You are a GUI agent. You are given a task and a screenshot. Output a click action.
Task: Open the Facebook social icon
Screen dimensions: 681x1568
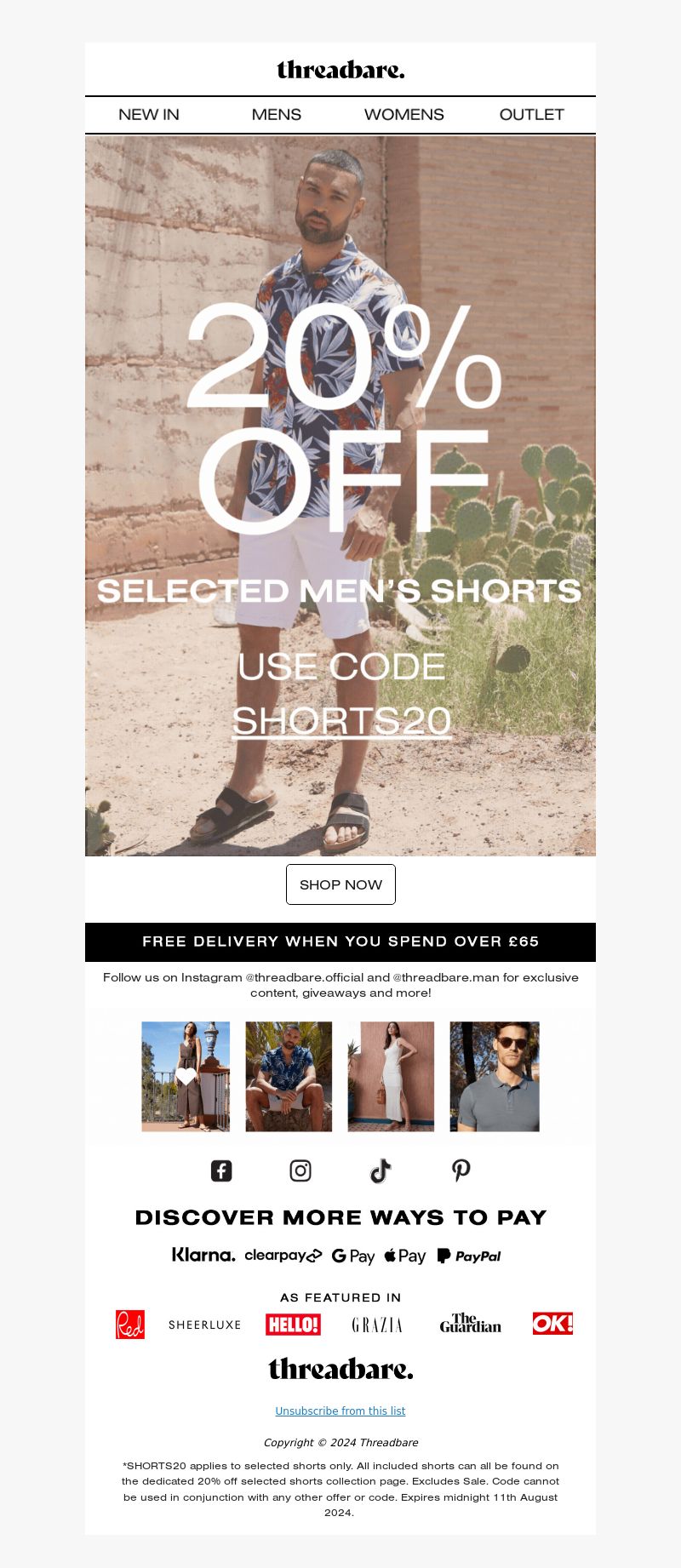coord(221,1170)
